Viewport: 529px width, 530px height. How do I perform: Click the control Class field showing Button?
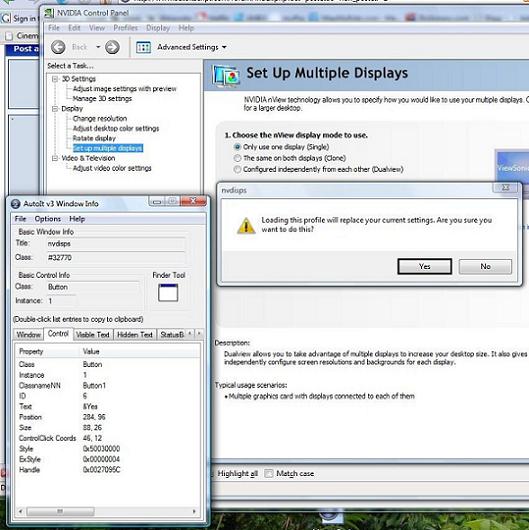click(93, 287)
